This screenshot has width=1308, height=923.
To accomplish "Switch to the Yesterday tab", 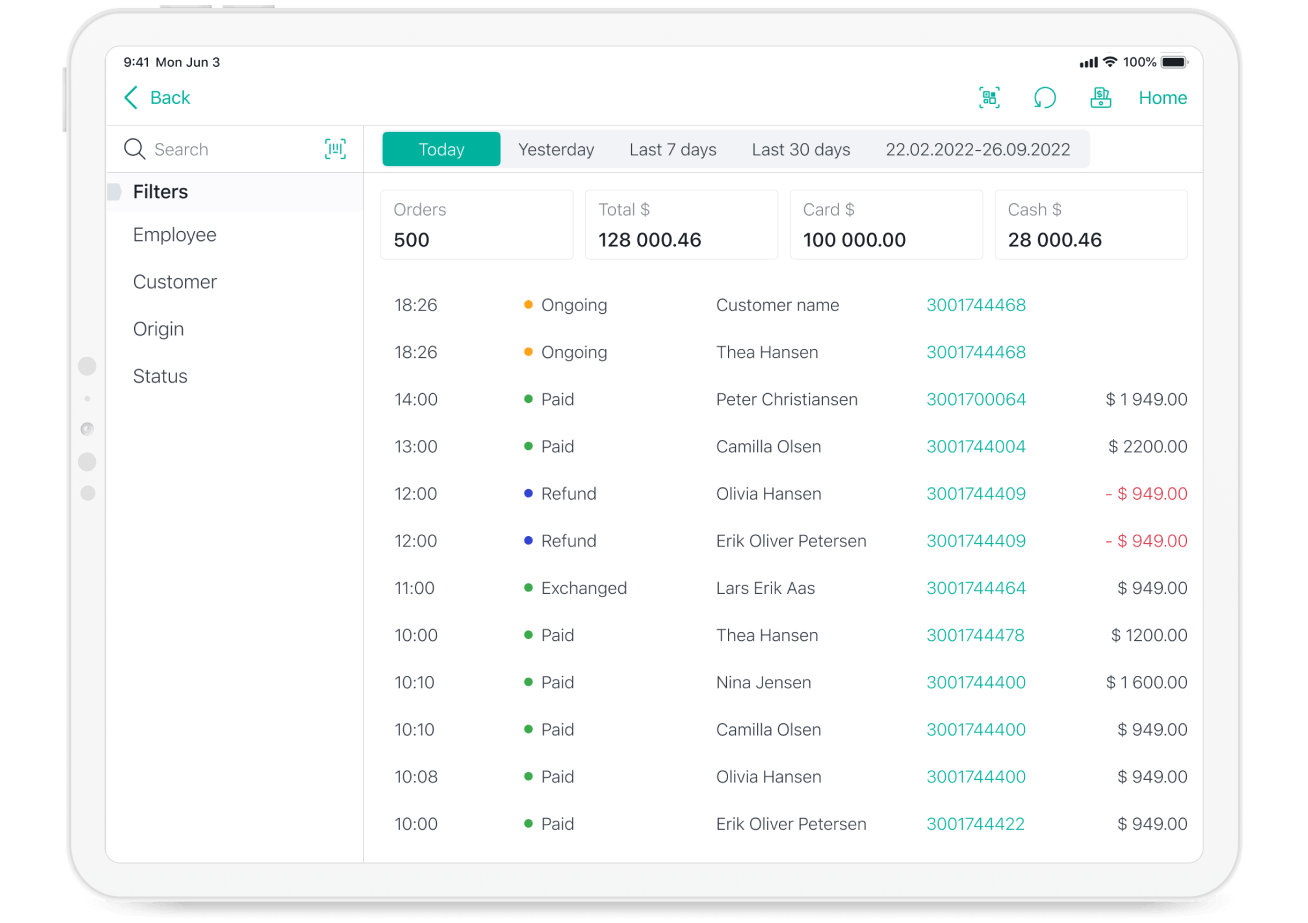I will (556, 149).
